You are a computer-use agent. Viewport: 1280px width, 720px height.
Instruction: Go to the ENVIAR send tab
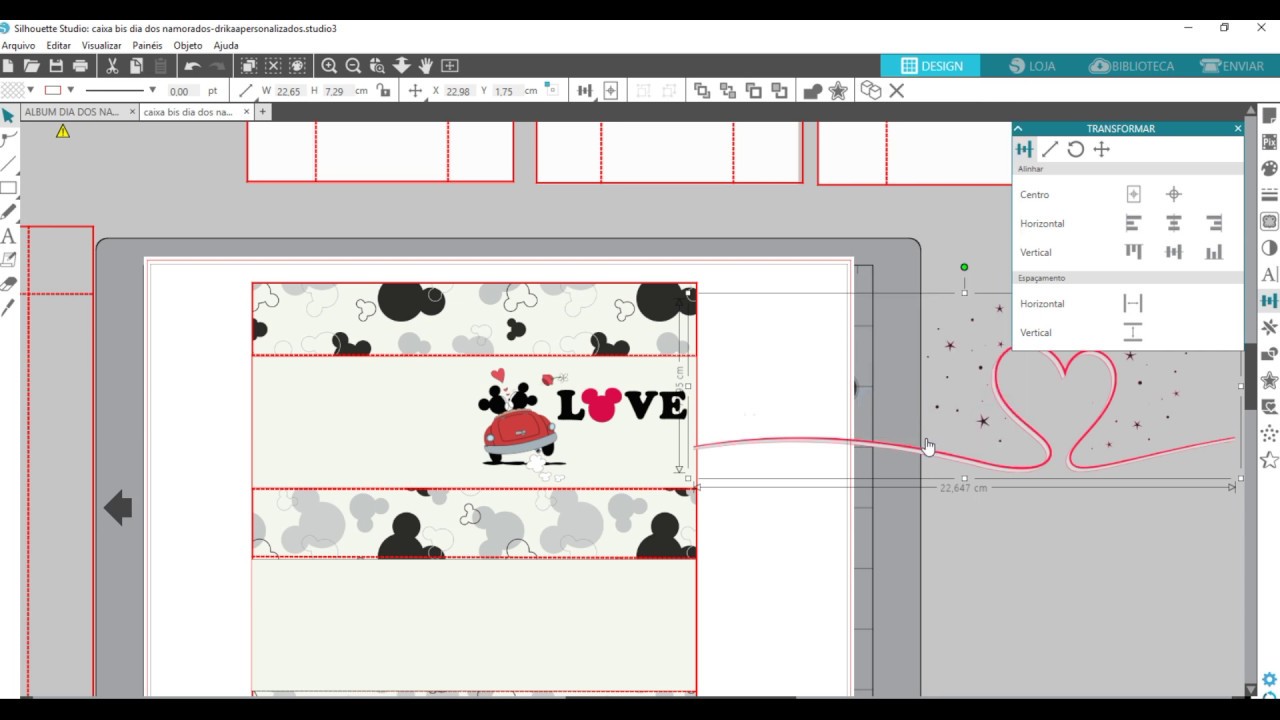[1232, 66]
